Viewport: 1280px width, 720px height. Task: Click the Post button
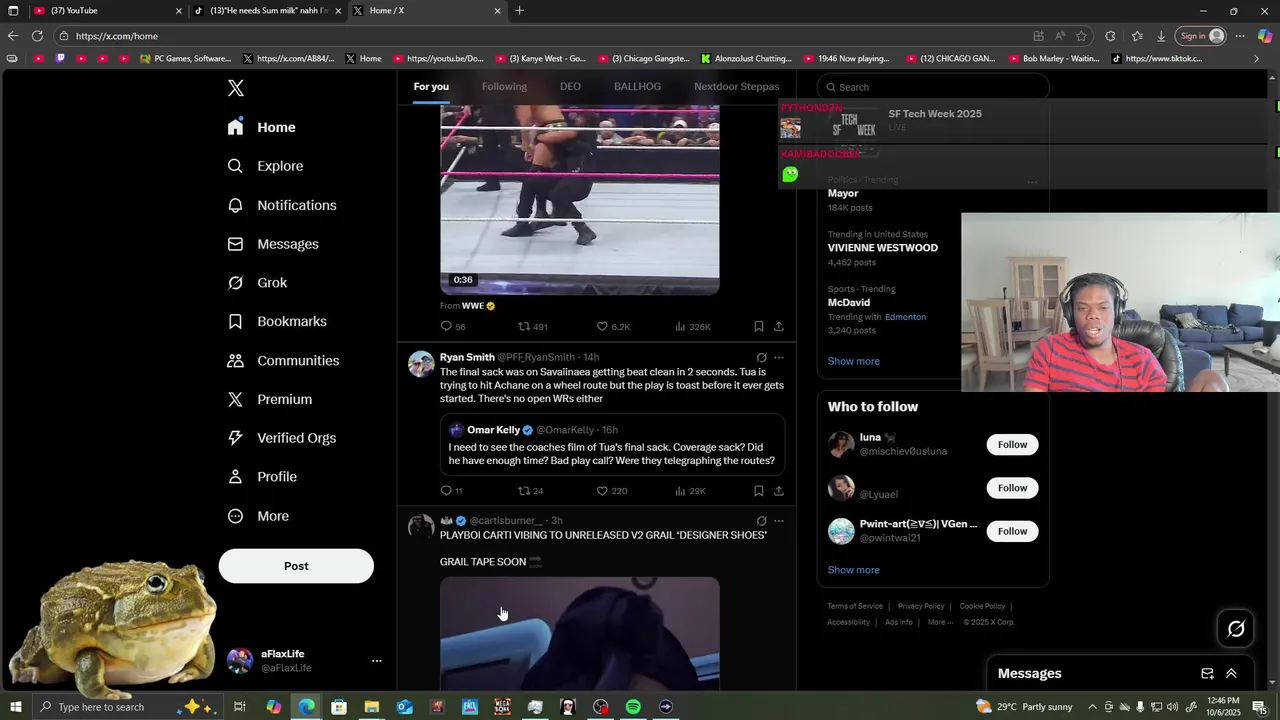pos(296,566)
